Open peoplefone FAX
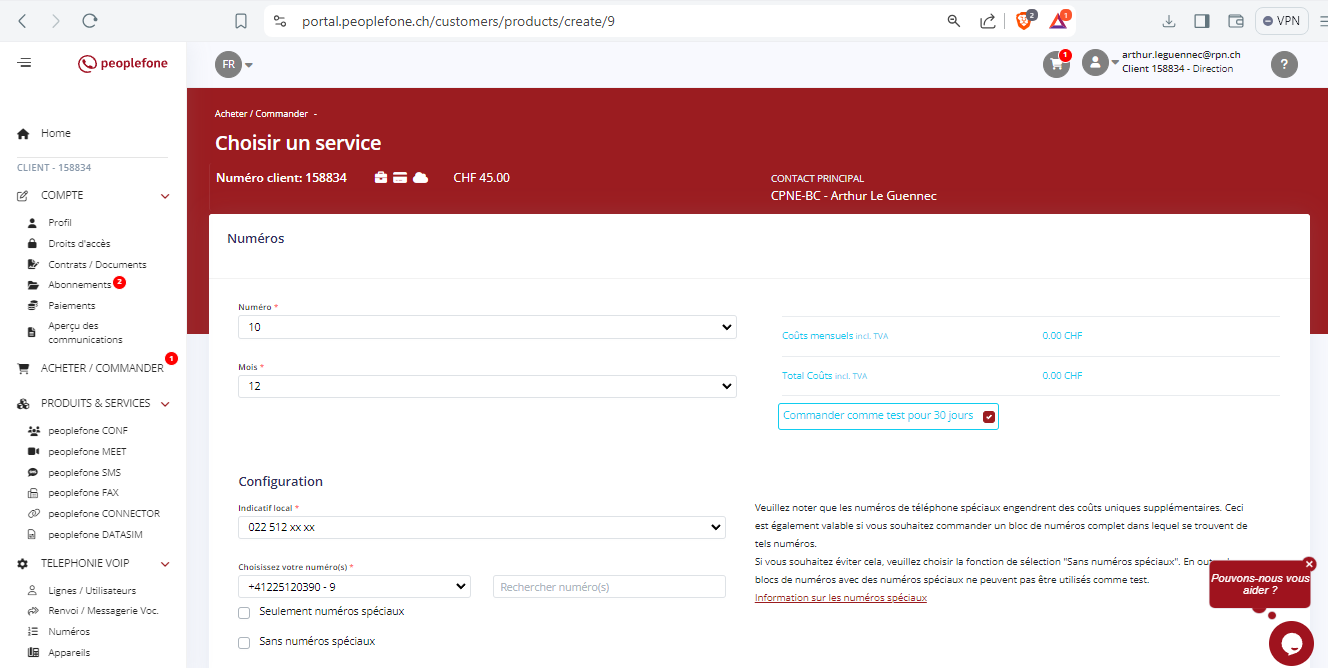 tap(83, 493)
